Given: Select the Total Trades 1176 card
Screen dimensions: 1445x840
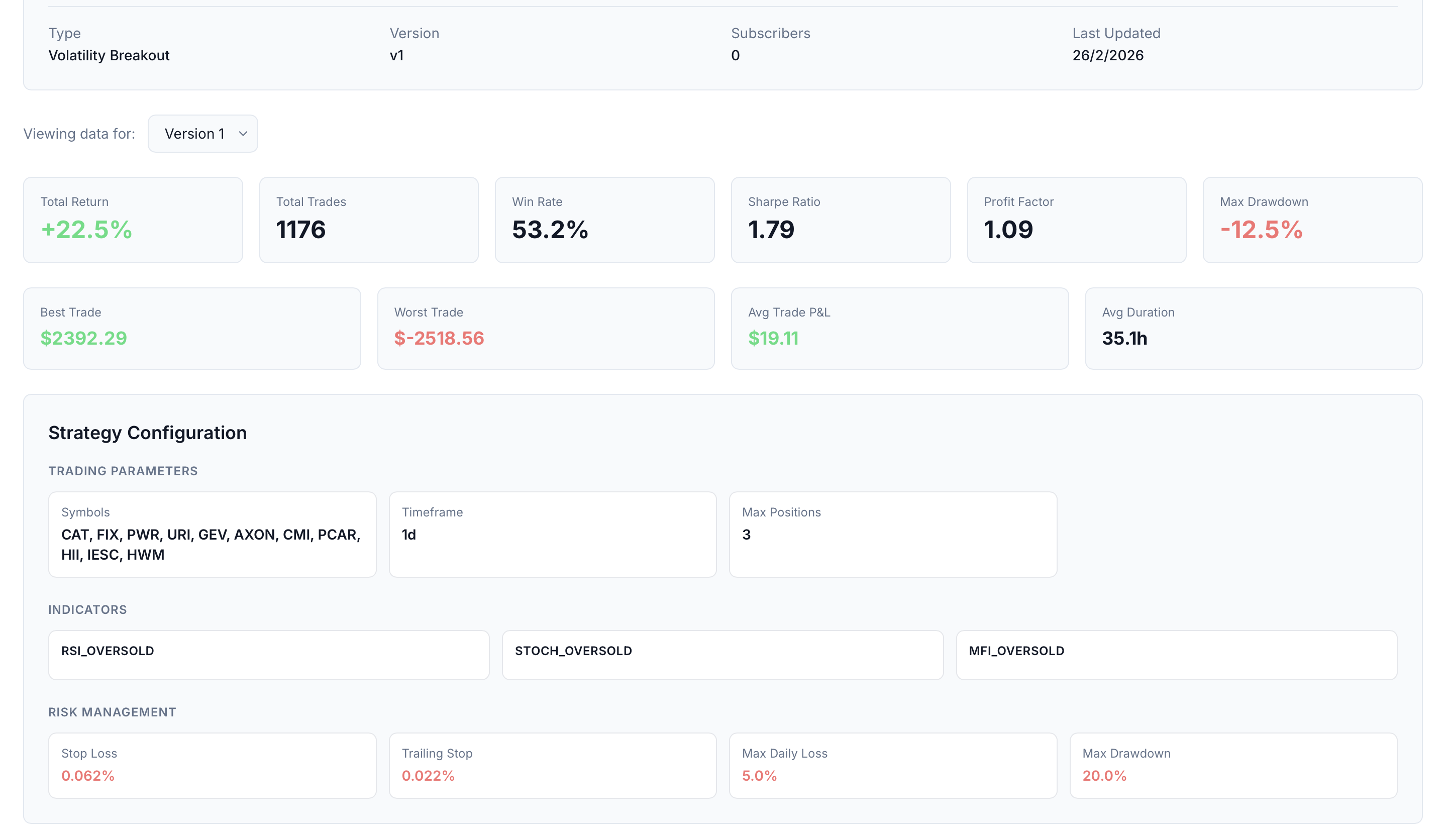Looking at the screenshot, I should 369,220.
